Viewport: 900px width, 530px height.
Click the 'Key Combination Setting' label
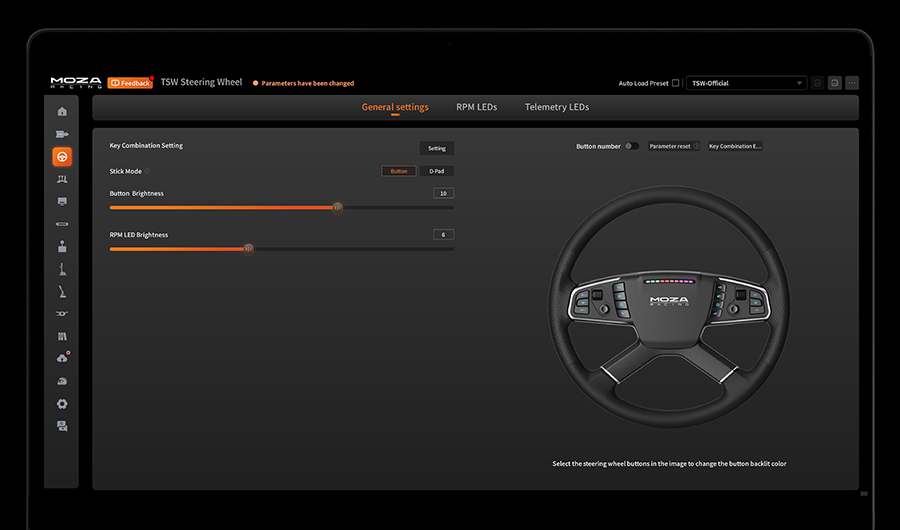[x=146, y=145]
